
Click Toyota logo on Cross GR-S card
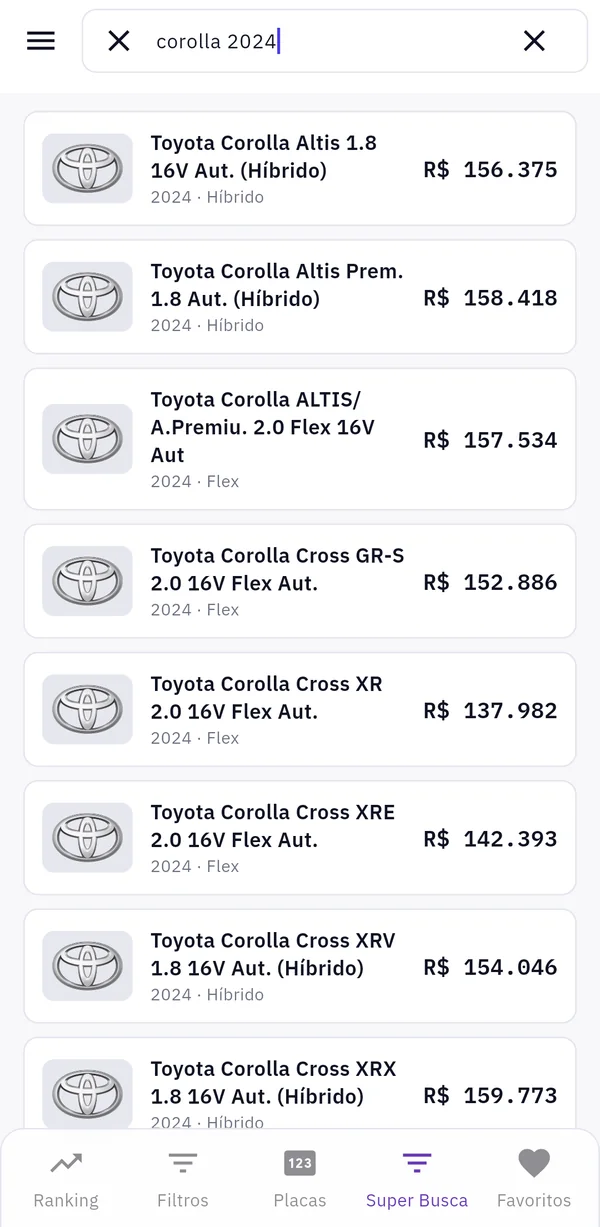pyautogui.click(x=87, y=581)
